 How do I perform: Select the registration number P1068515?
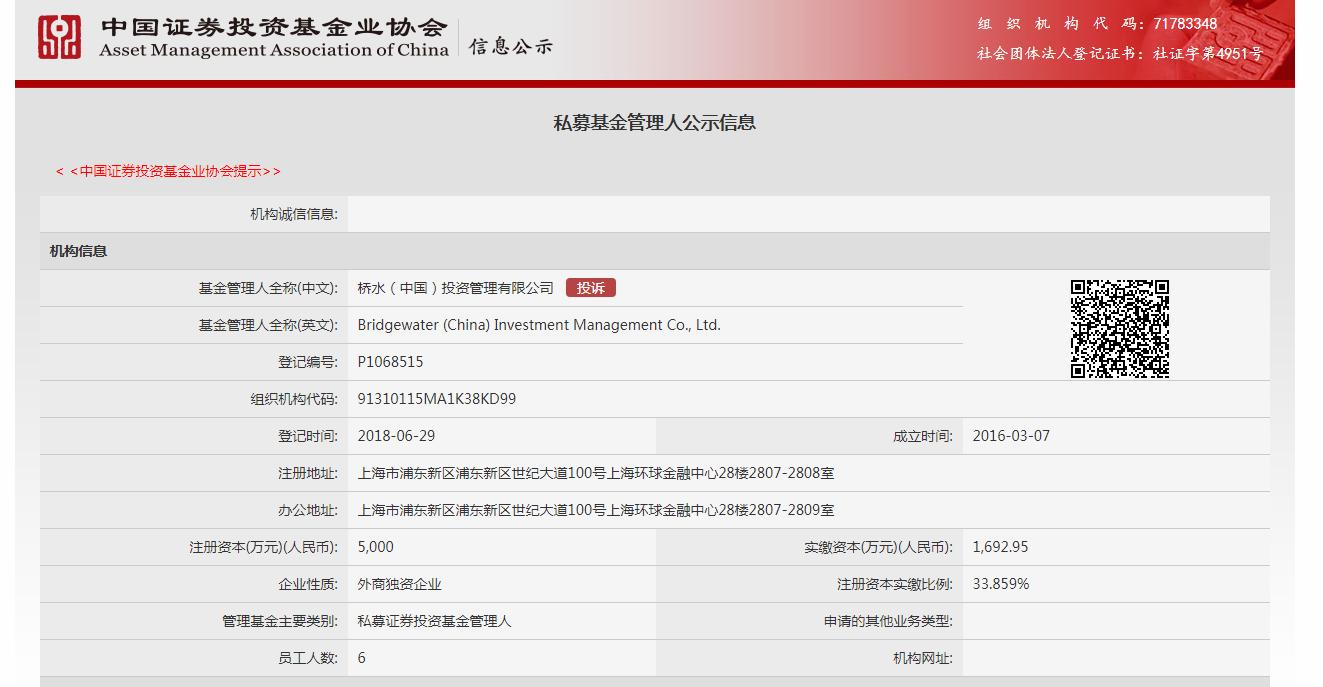391,361
